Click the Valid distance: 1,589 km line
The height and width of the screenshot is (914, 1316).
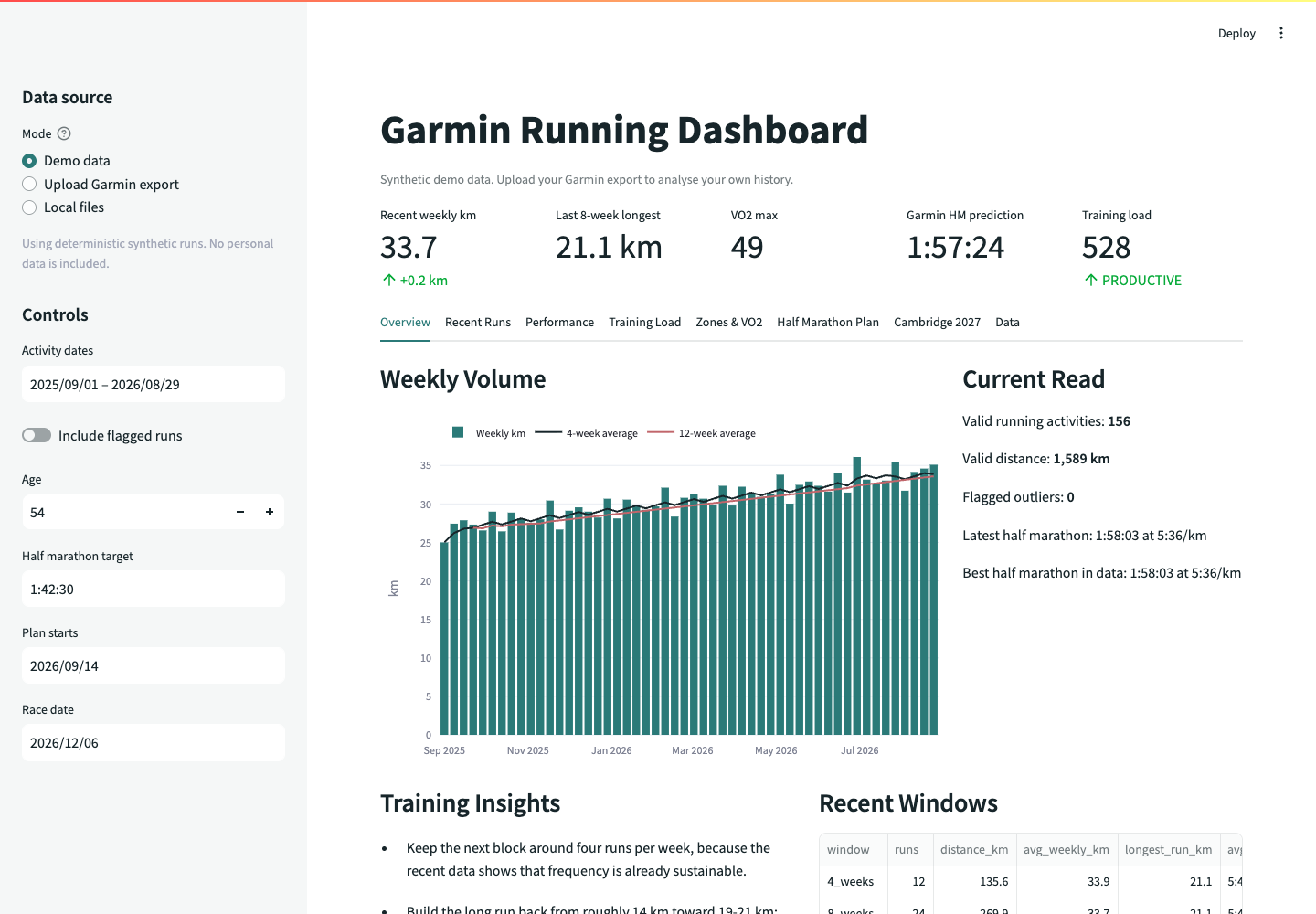pyautogui.click(x=1036, y=459)
